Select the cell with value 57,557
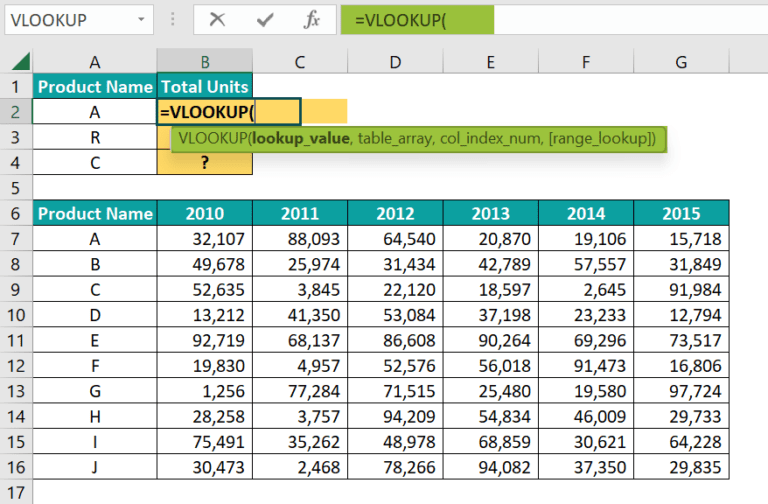This screenshot has height=504, width=768. (x=586, y=264)
